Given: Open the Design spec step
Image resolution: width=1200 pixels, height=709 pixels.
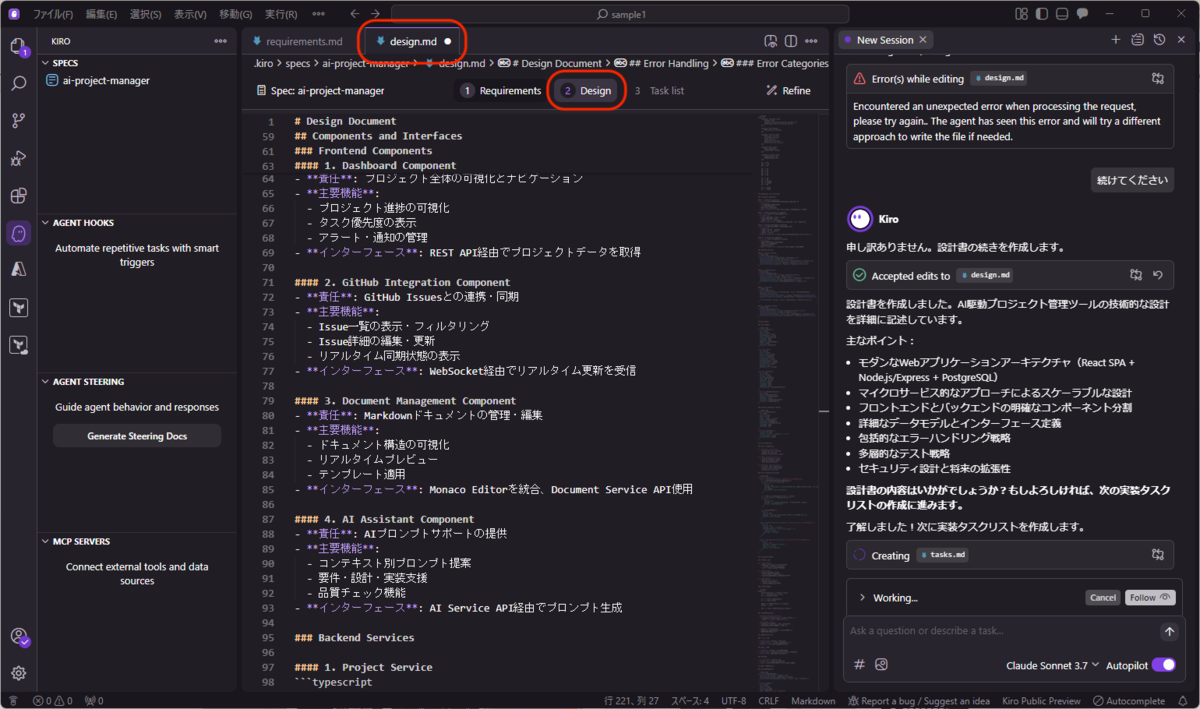Looking at the screenshot, I should tap(587, 91).
